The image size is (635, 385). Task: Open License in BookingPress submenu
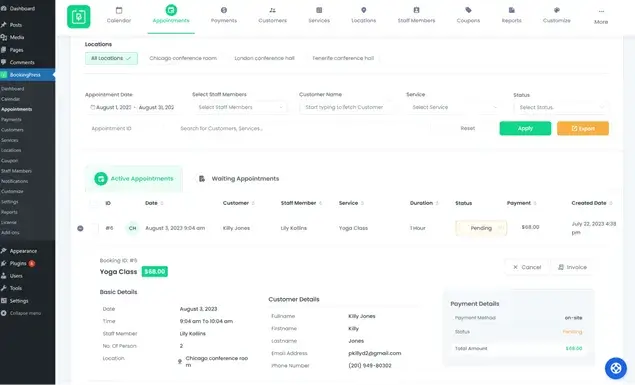tap(9, 223)
